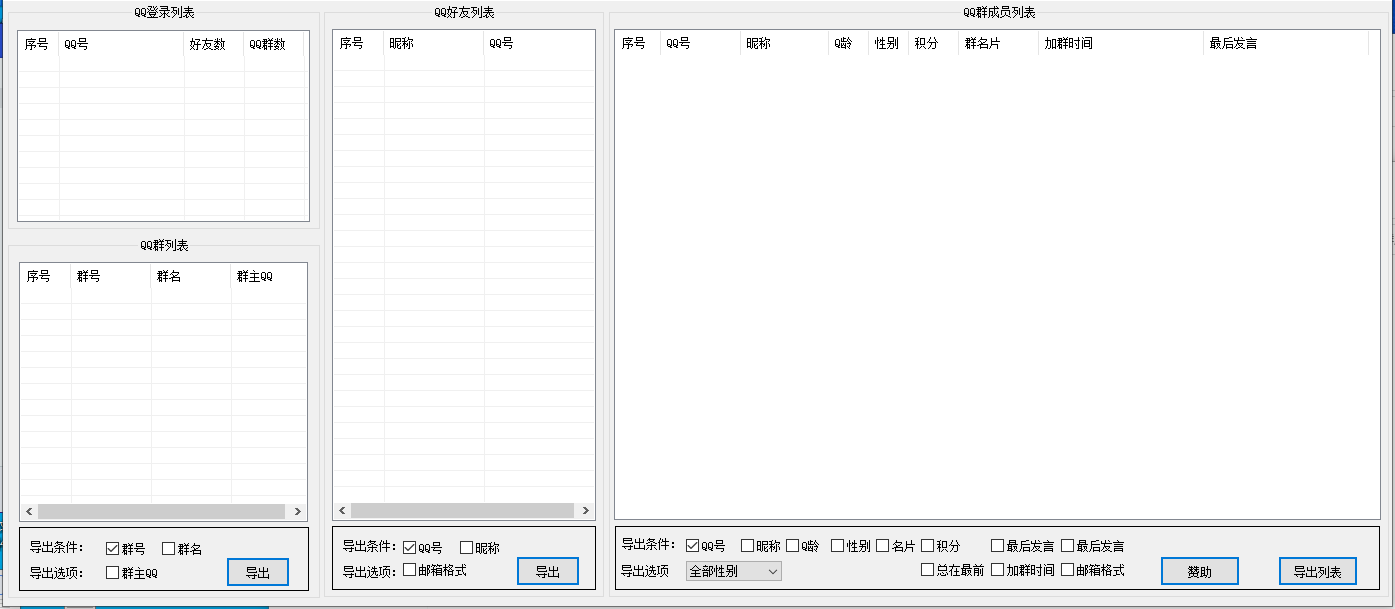Click 昵称 column header in QQ群成员列表
Image resolution: width=1395 pixels, height=609 pixels.
(x=784, y=43)
